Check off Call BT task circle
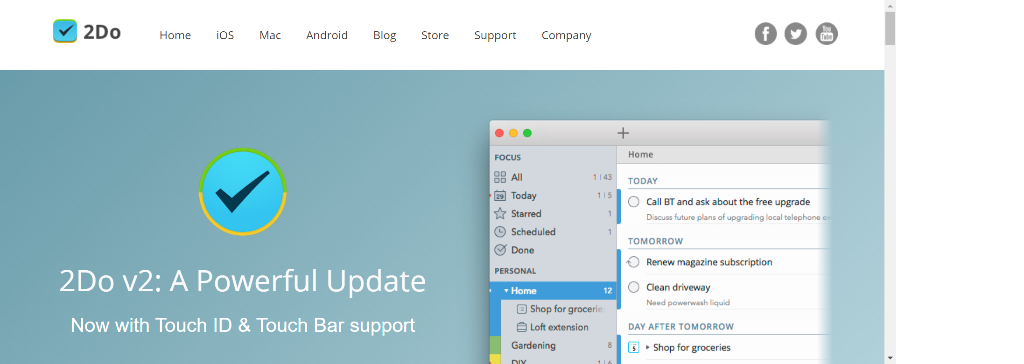This screenshot has width=1024, height=364. [x=633, y=202]
